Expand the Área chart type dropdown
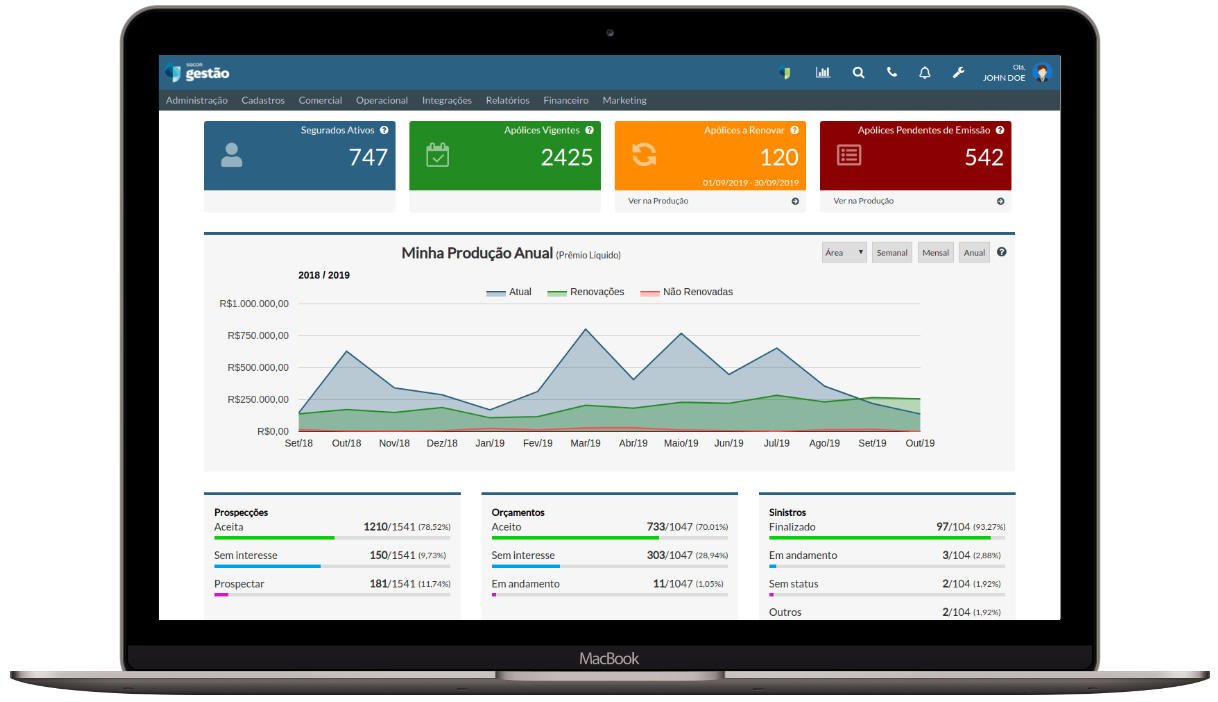Screen dimensions: 1218x702 point(844,253)
